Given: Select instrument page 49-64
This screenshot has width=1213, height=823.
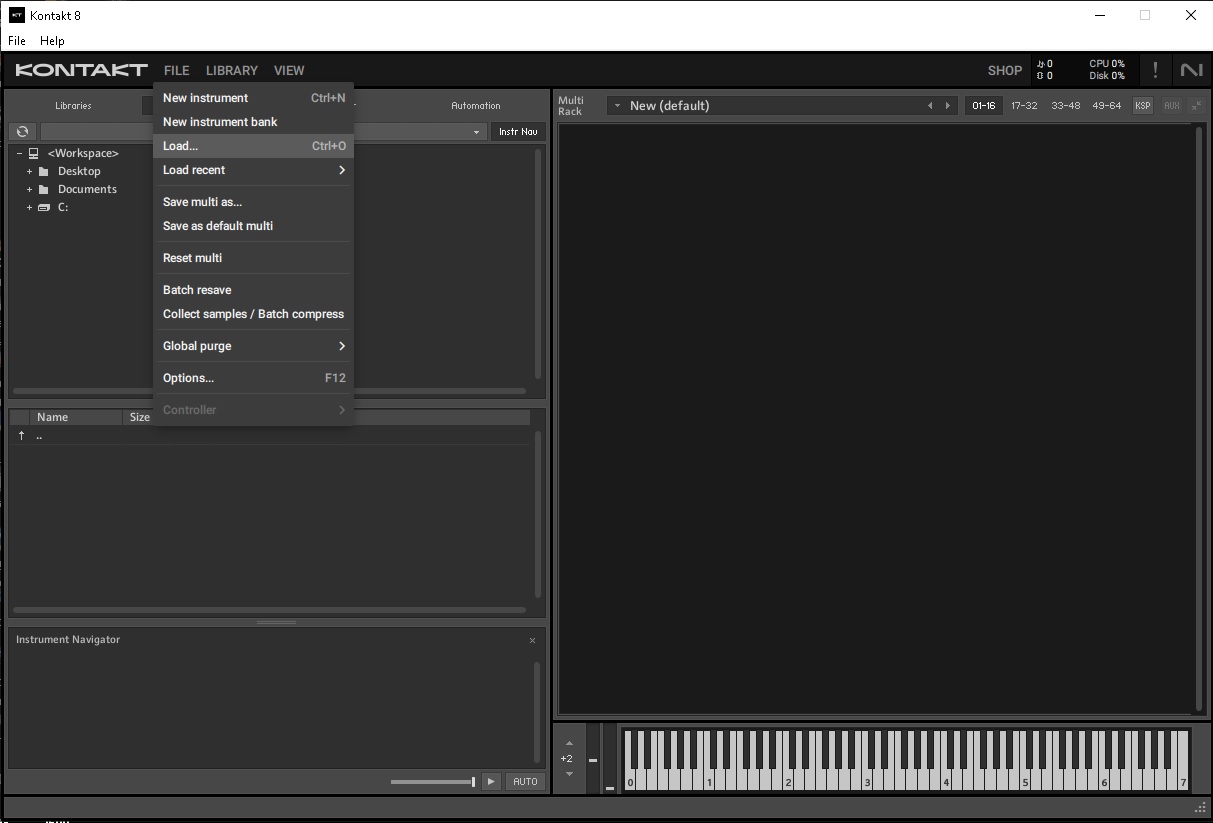Looking at the screenshot, I should point(1107,105).
